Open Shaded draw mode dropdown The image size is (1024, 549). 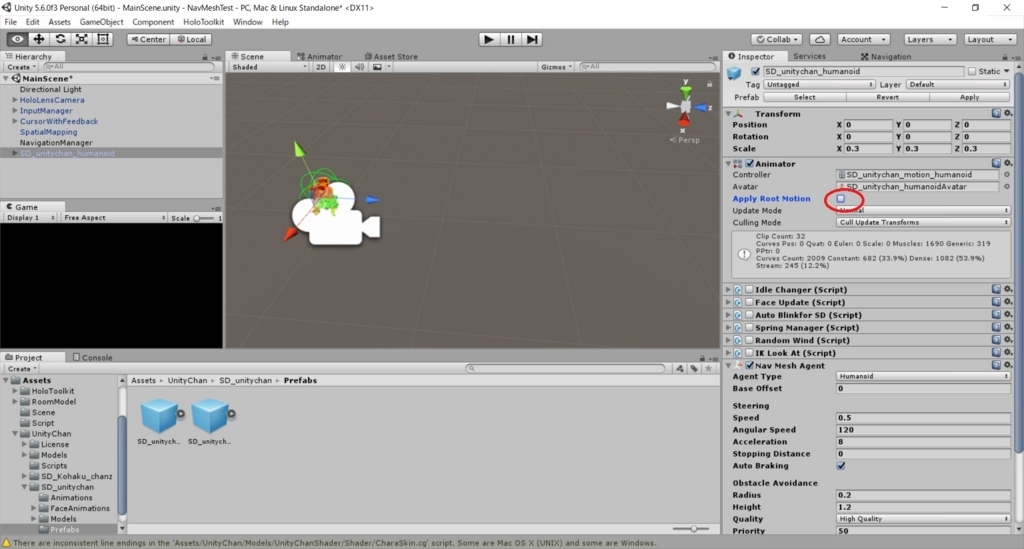pyautogui.click(x=268, y=67)
